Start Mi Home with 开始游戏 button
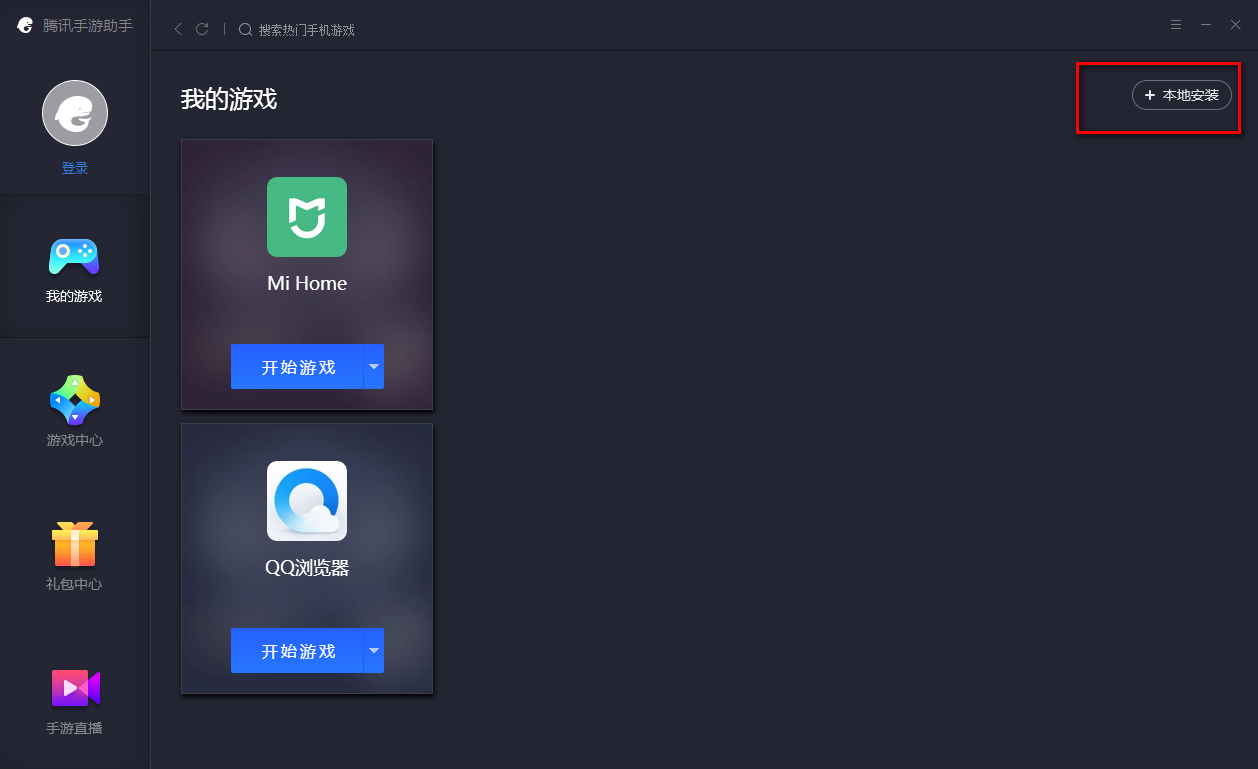Viewport: 1258px width, 769px height. click(x=297, y=366)
